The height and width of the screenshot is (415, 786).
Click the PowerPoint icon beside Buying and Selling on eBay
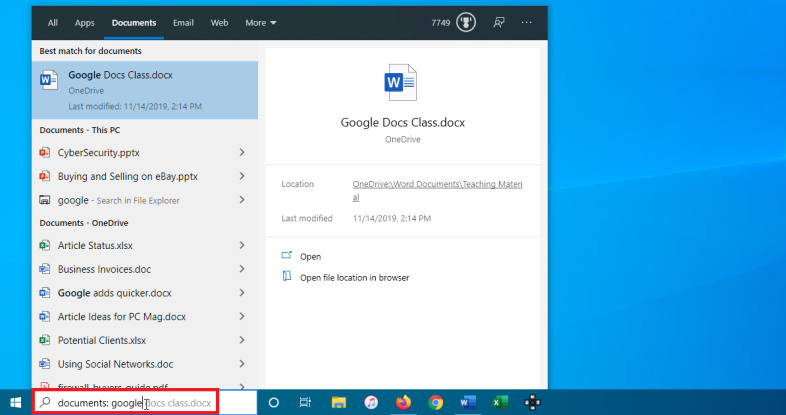tap(45, 176)
